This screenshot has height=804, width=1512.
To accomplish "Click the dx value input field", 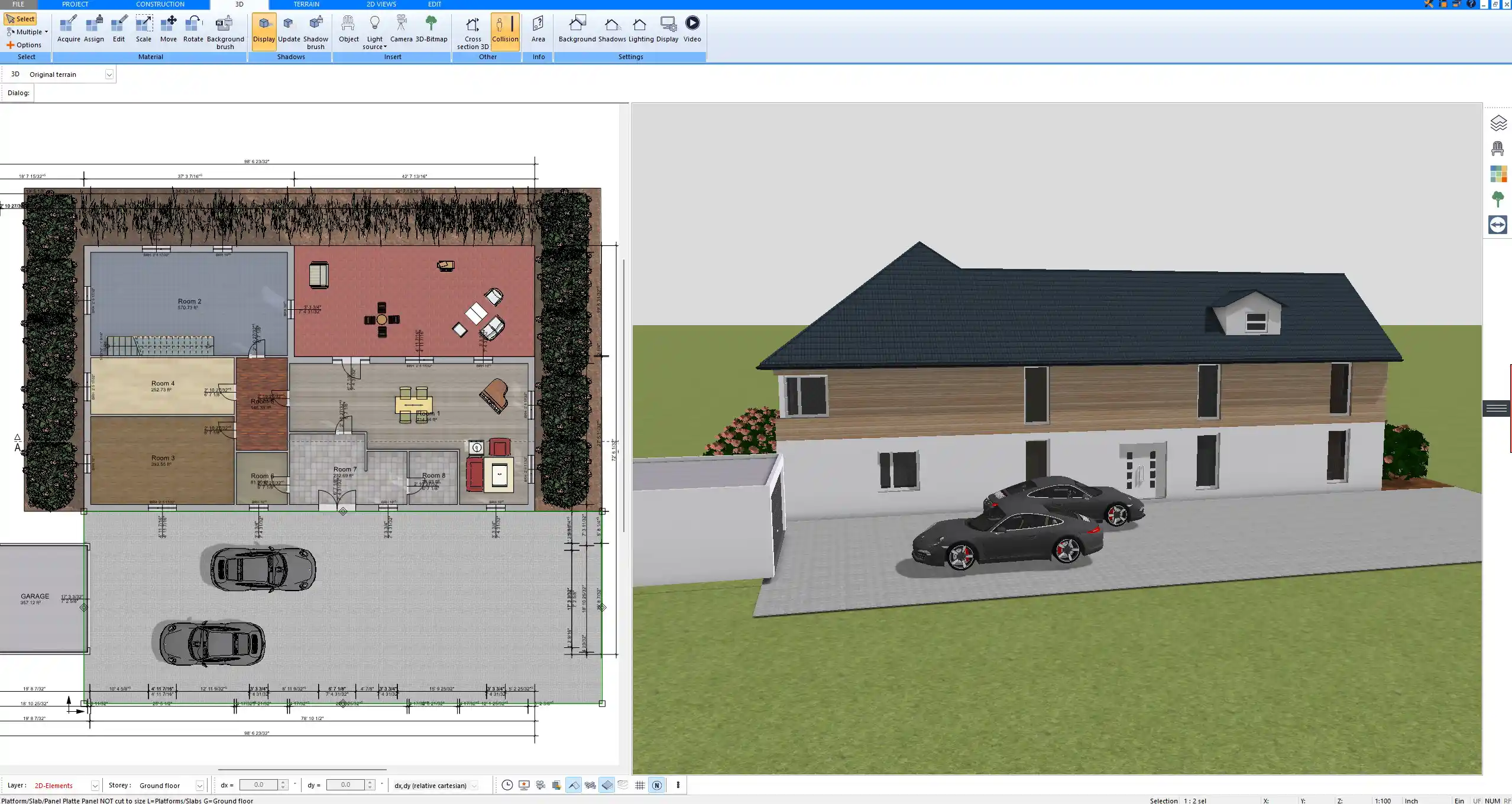I will 258,785.
